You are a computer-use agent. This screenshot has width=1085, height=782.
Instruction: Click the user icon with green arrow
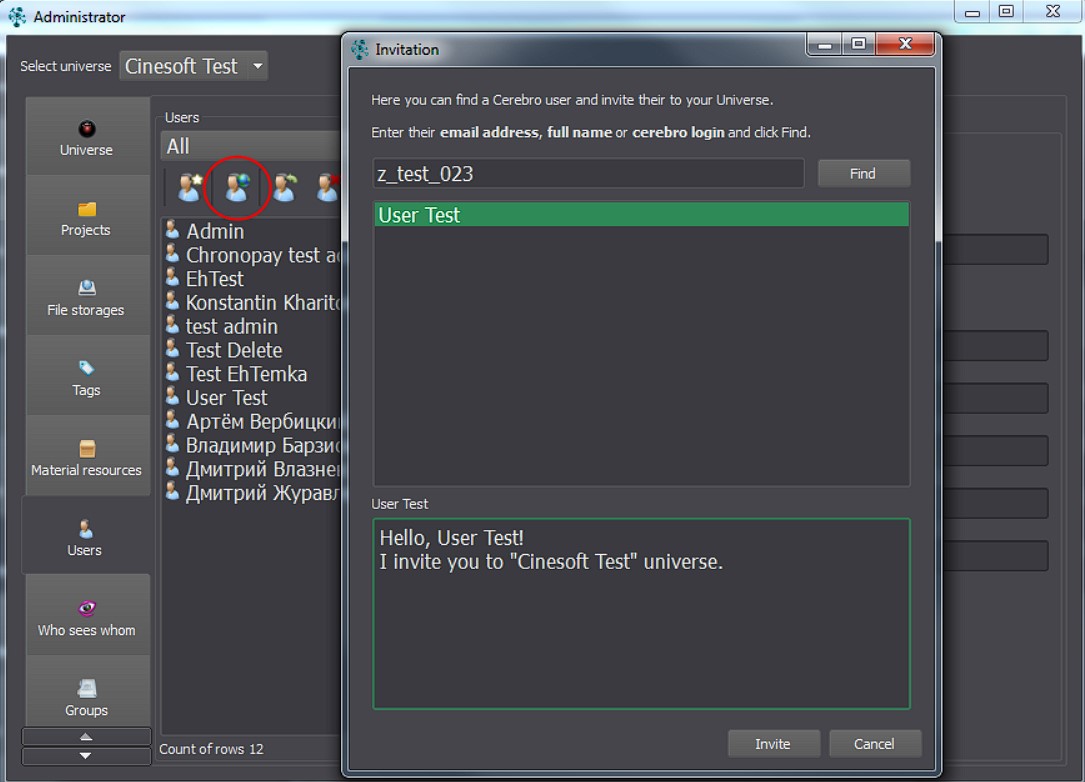[x=284, y=188]
